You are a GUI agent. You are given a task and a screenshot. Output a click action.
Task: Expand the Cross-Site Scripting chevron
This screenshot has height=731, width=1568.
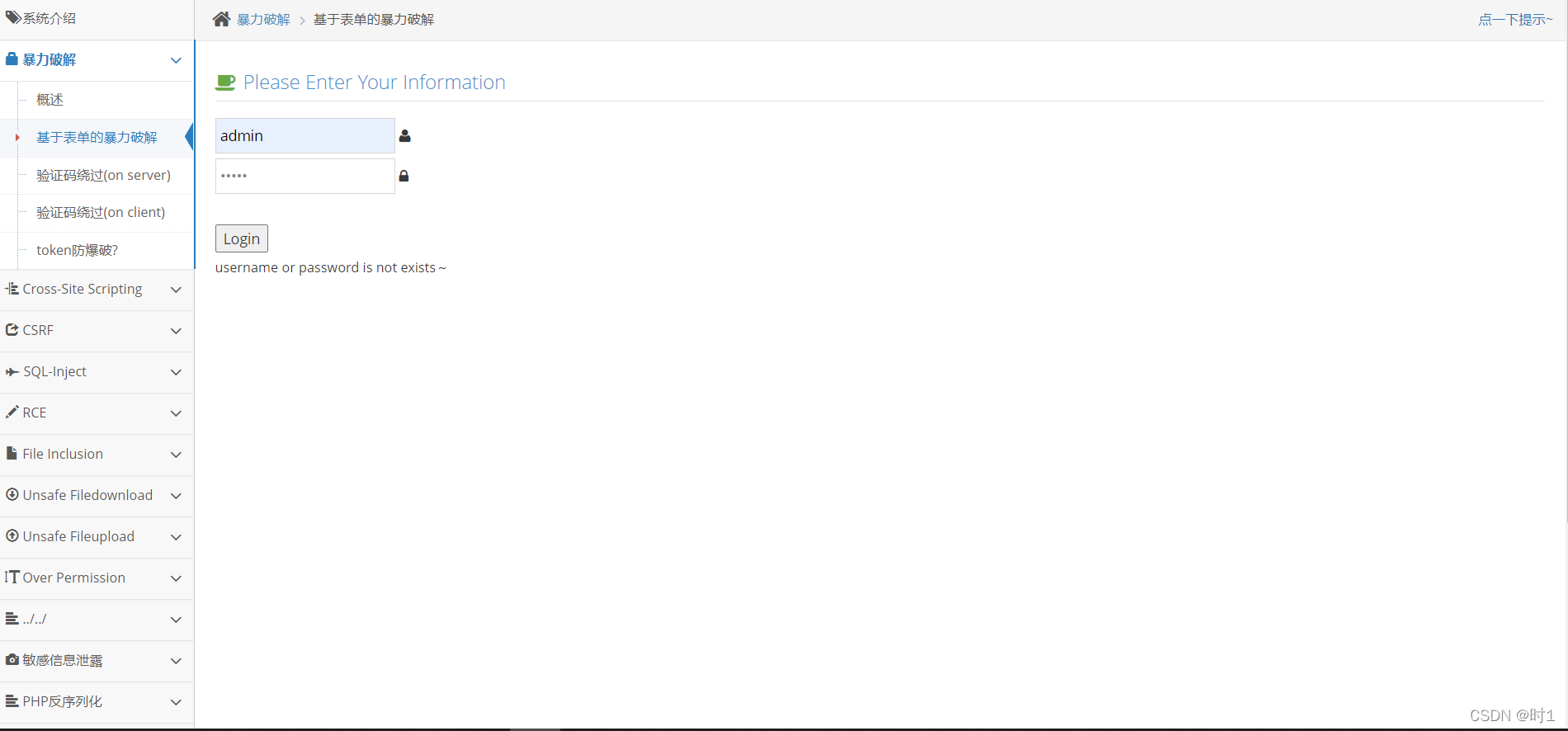coord(176,290)
